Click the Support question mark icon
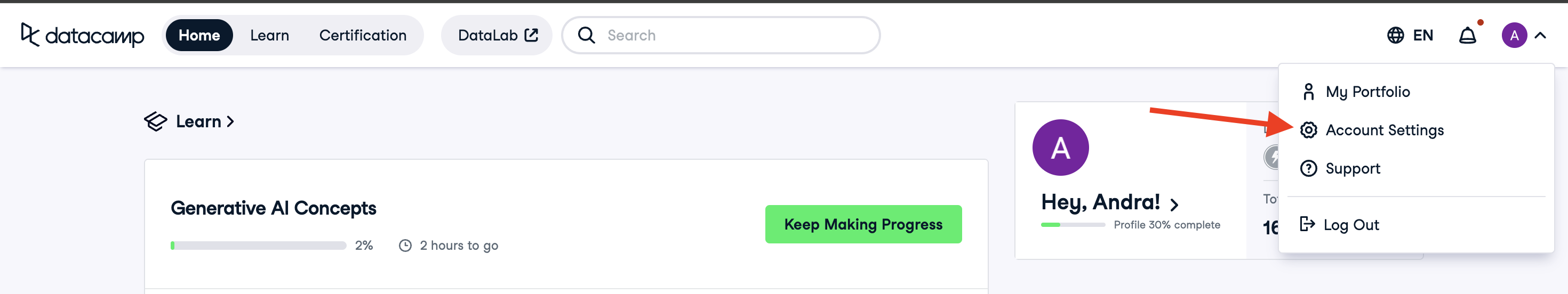Image resolution: width=1568 pixels, height=294 pixels. pyautogui.click(x=1308, y=168)
